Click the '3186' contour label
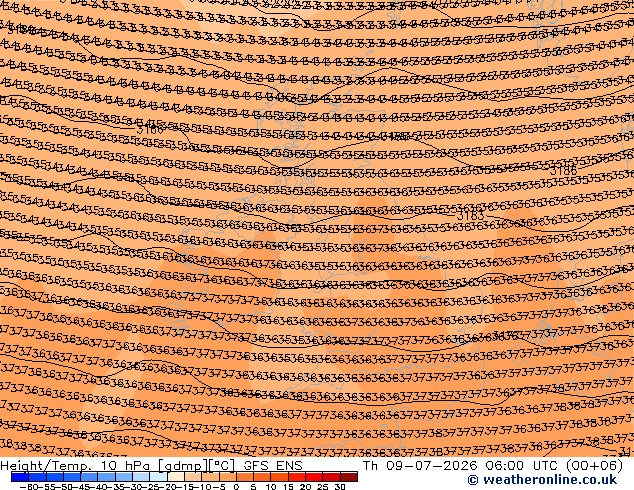This screenshot has height=490, width=634. coord(564,171)
